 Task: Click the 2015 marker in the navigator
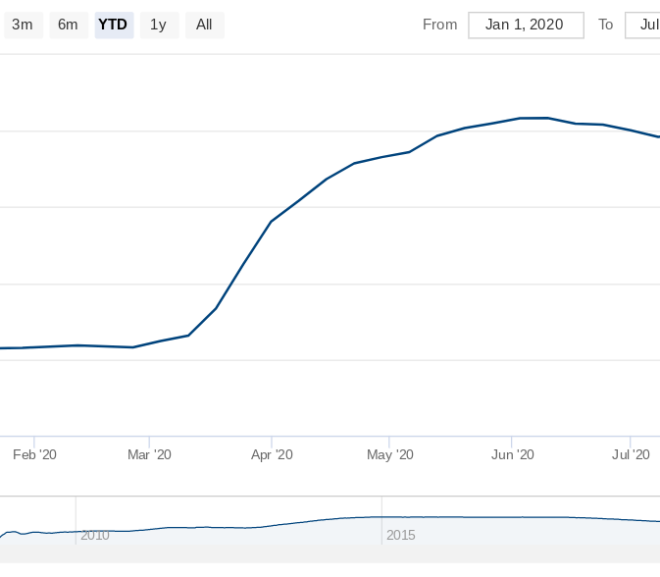tap(401, 535)
